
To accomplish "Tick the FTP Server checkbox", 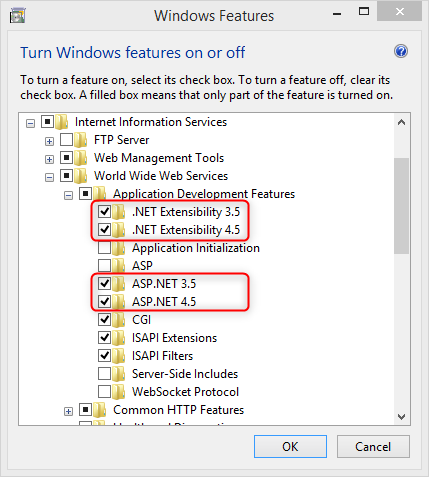I will [66, 140].
